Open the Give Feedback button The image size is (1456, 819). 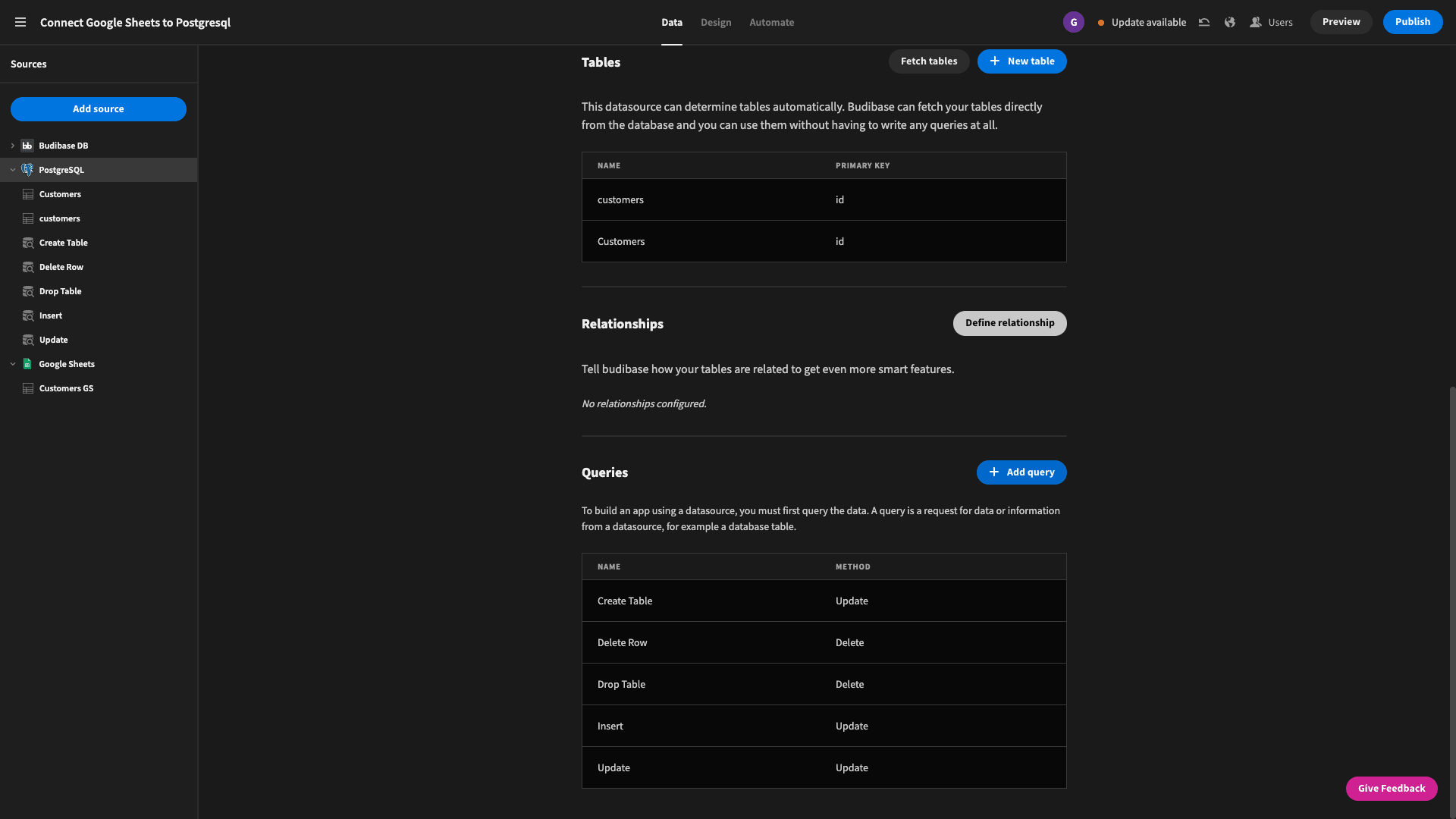point(1391,789)
